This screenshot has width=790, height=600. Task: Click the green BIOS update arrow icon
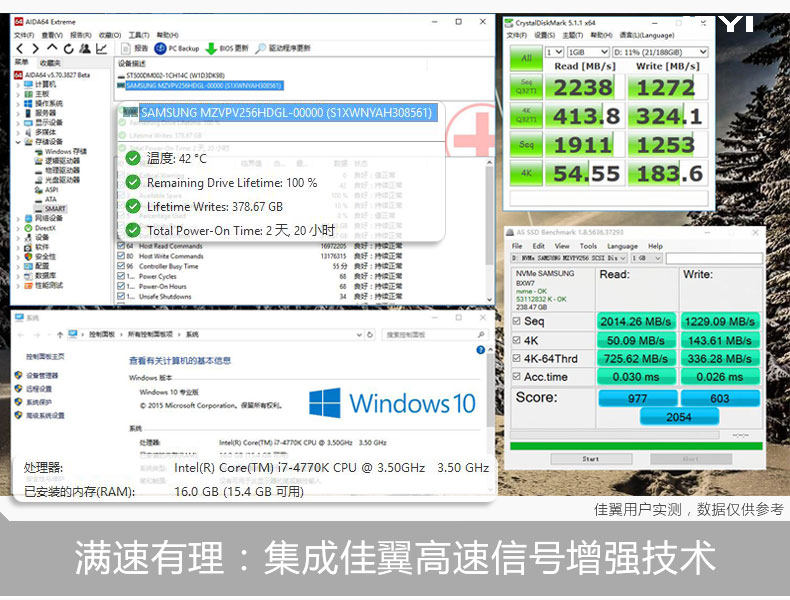pyautogui.click(x=211, y=48)
